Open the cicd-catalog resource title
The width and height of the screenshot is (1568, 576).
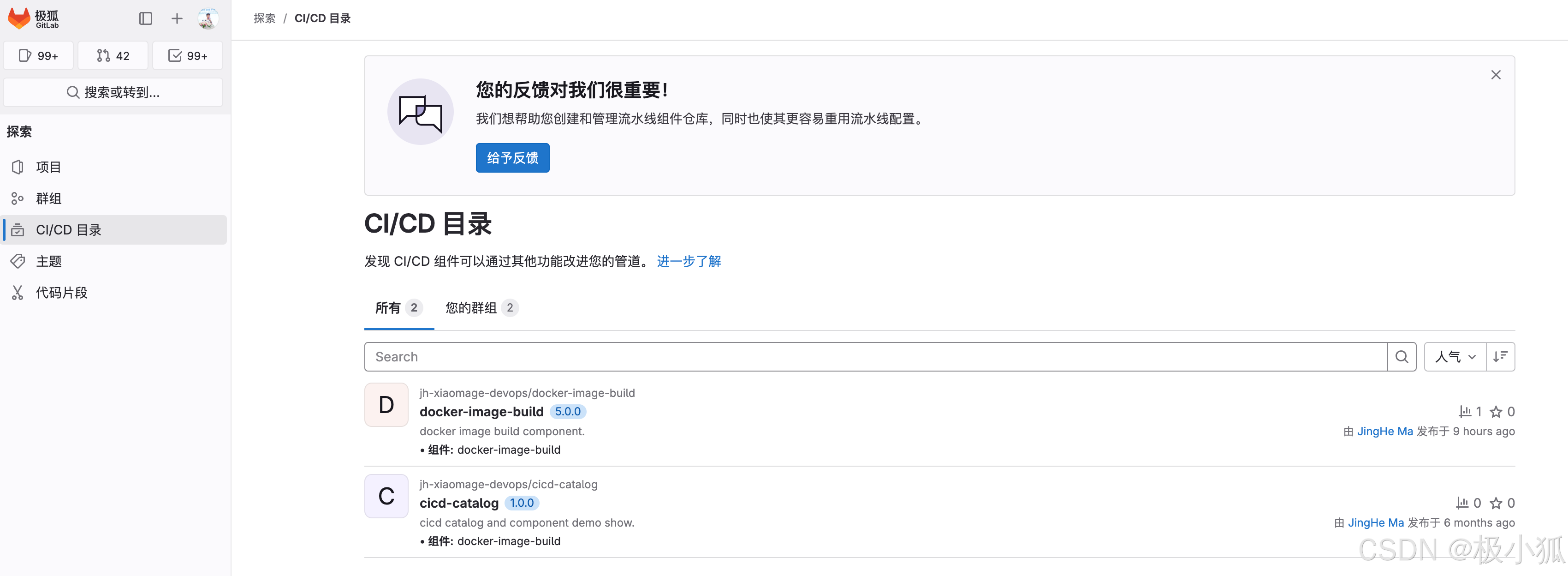(459, 503)
